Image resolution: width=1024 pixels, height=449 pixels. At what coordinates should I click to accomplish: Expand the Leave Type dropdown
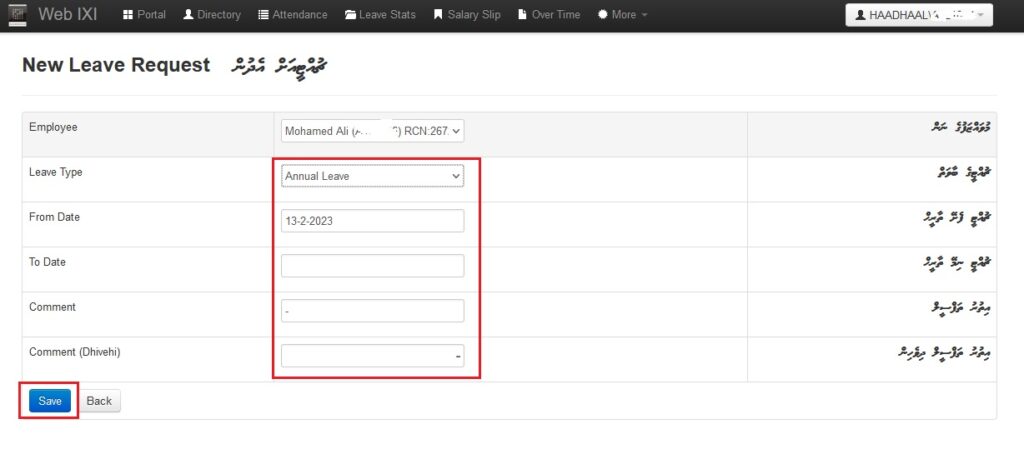[x=373, y=176]
